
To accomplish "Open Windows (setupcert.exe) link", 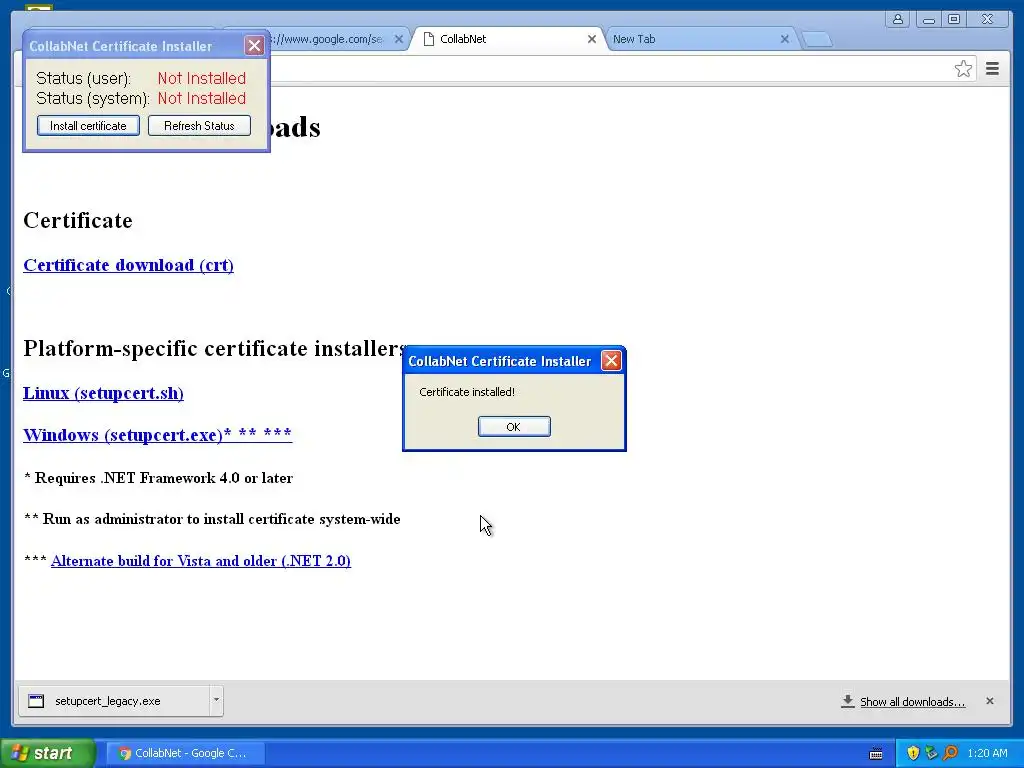I will point(157,434).
